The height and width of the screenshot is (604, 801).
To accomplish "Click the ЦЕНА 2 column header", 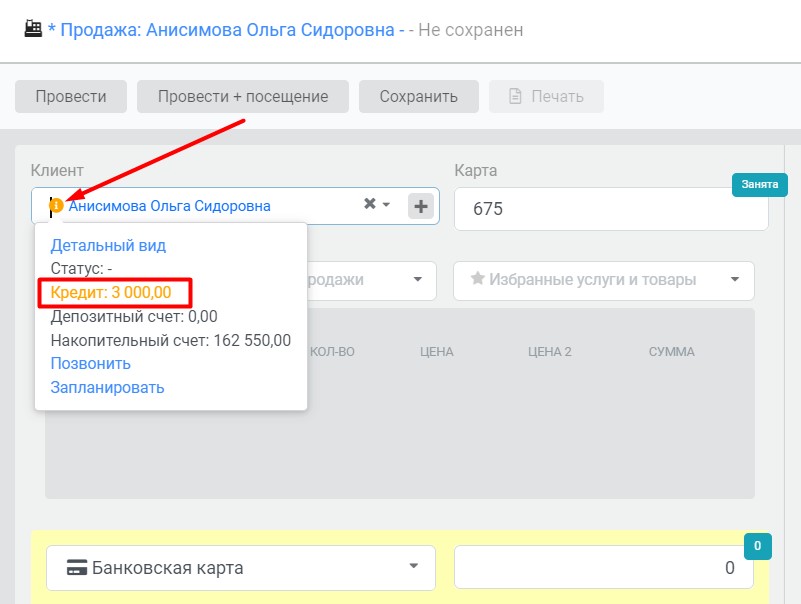I will pyautogui.click(x=550, y=352).
